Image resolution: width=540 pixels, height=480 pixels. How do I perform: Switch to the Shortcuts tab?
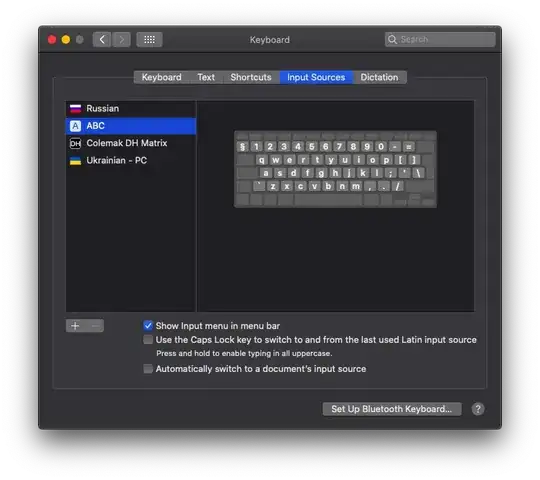[x=251, y=77]
